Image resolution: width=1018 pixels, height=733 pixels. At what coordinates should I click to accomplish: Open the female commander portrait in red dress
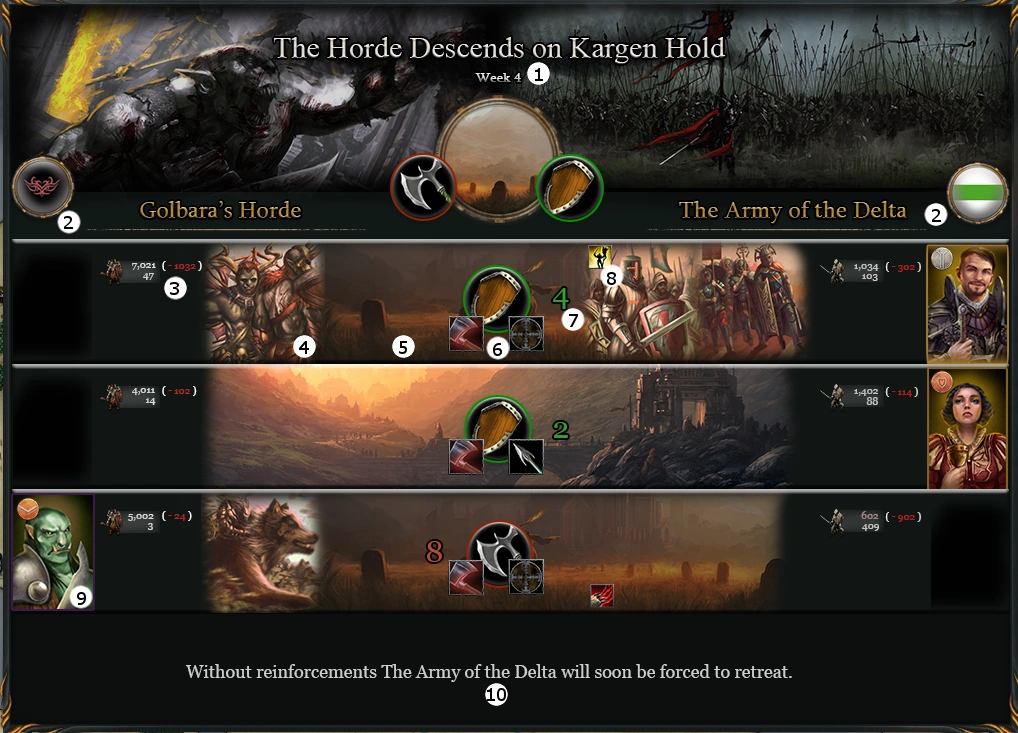pos(967,429)
